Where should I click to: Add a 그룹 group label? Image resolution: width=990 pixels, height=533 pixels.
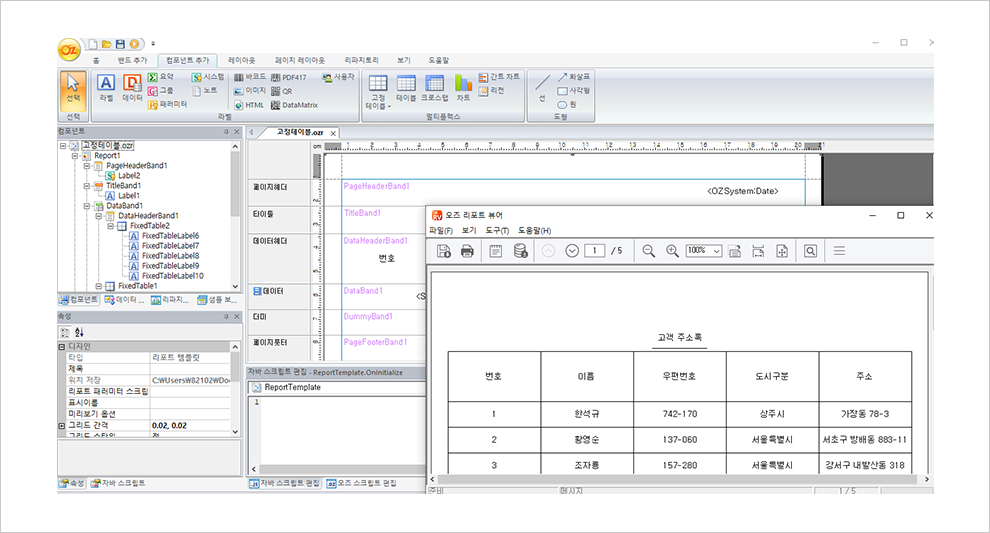160,90
